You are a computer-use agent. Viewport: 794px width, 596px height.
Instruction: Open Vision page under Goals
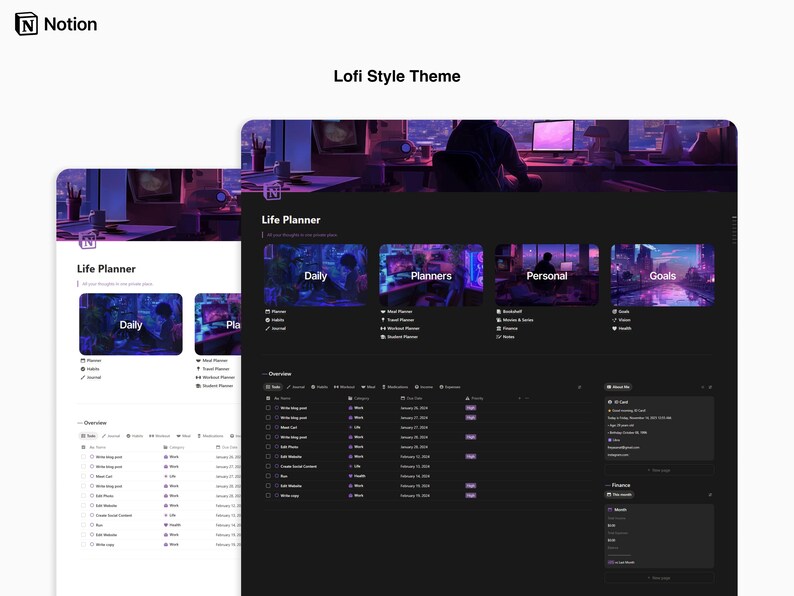[621, 320]
